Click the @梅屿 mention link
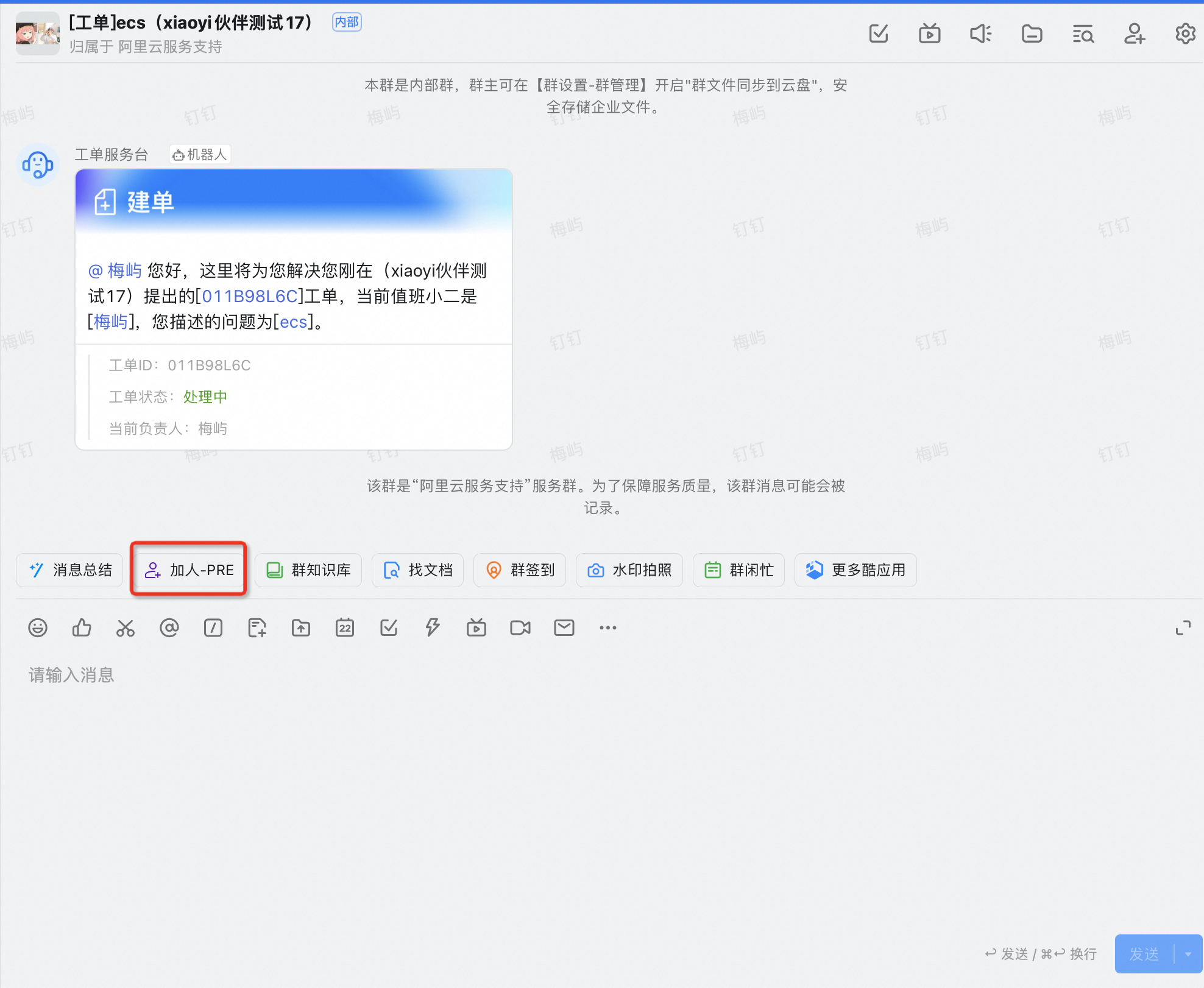1204x988 pixels. pos(115,271)
